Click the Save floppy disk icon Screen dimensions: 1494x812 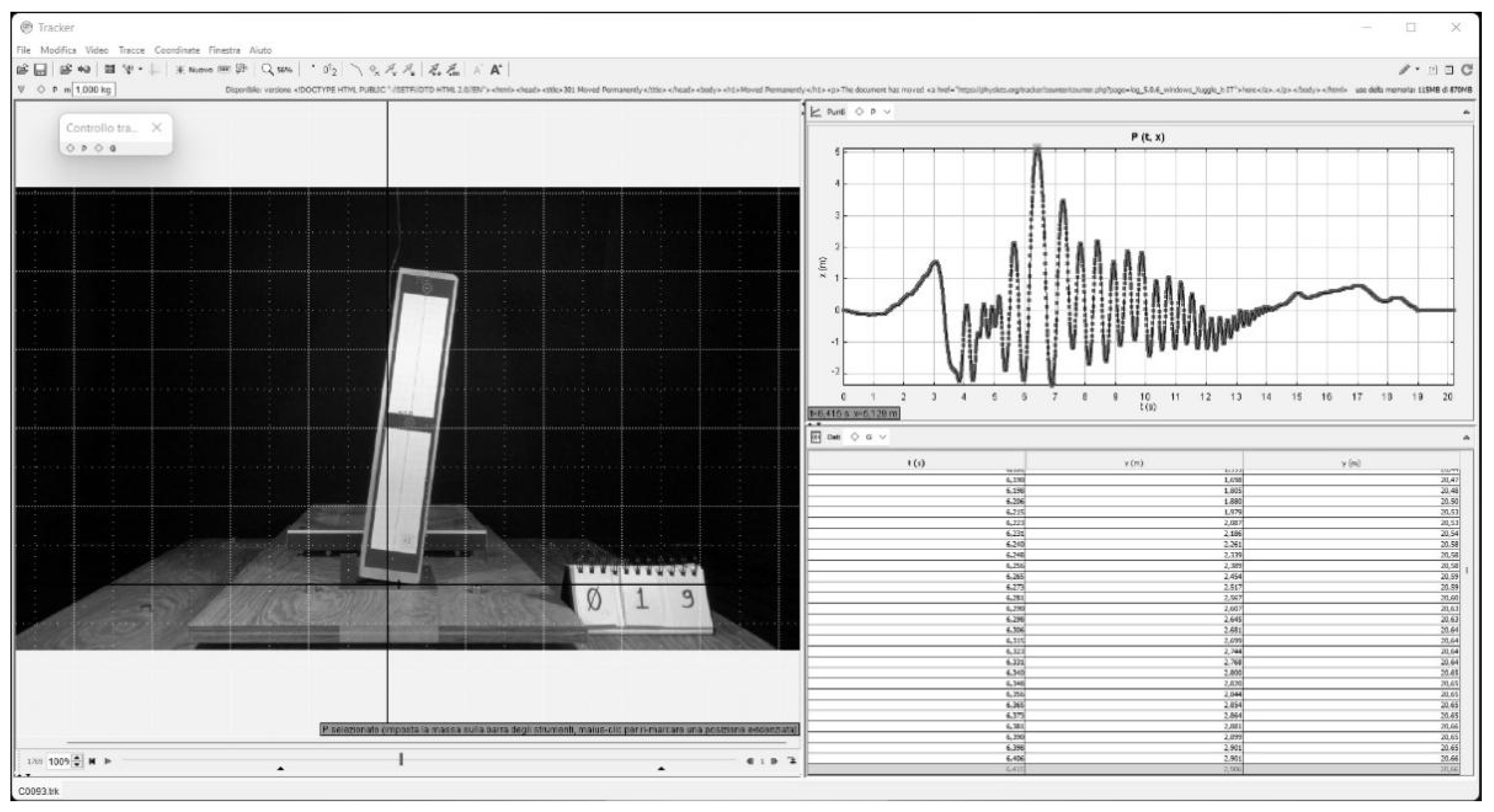point(40,70)
